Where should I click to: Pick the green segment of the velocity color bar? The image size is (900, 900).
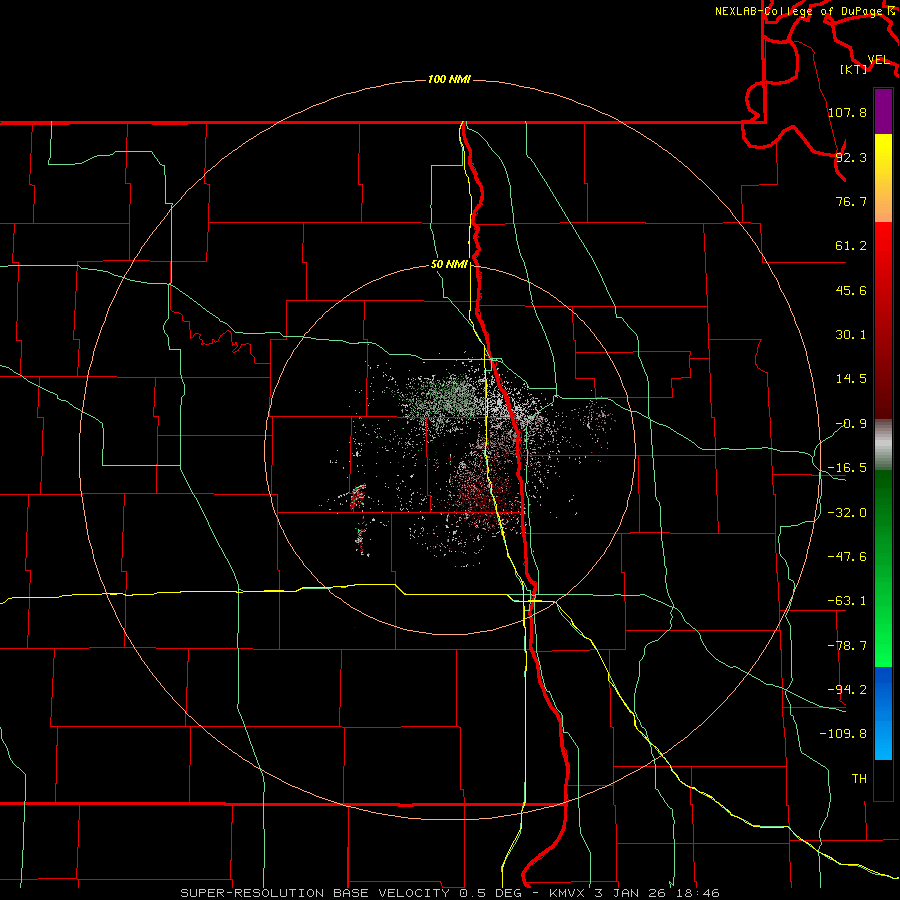(883, 569)
